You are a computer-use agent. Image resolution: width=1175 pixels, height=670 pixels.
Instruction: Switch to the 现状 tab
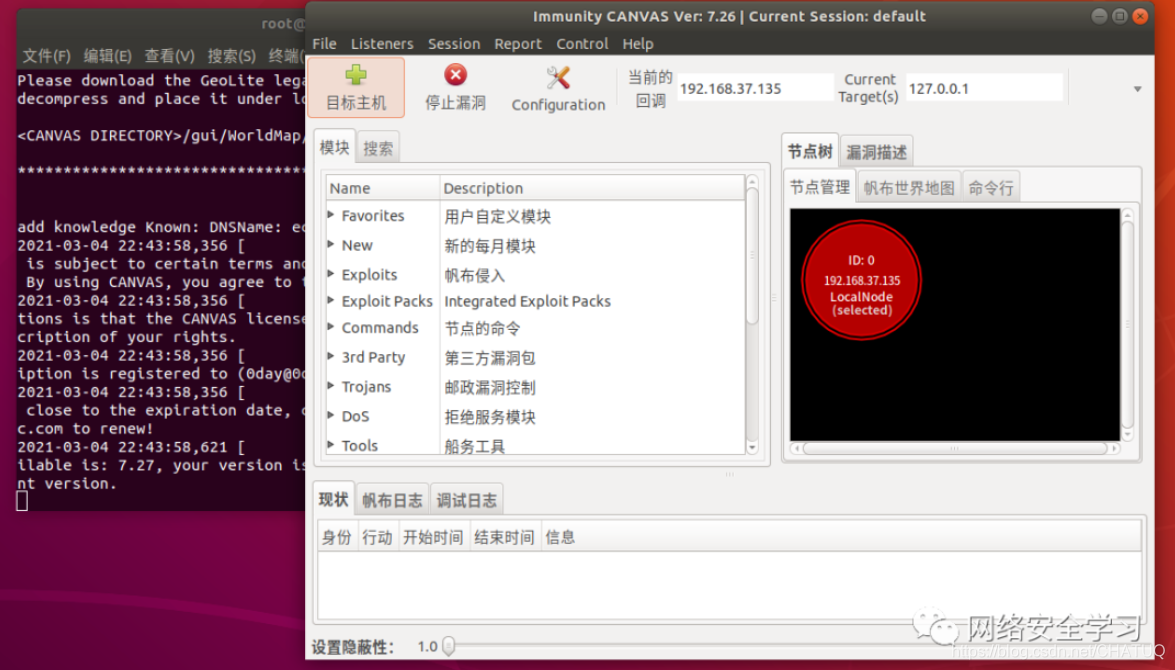point(333,499)
